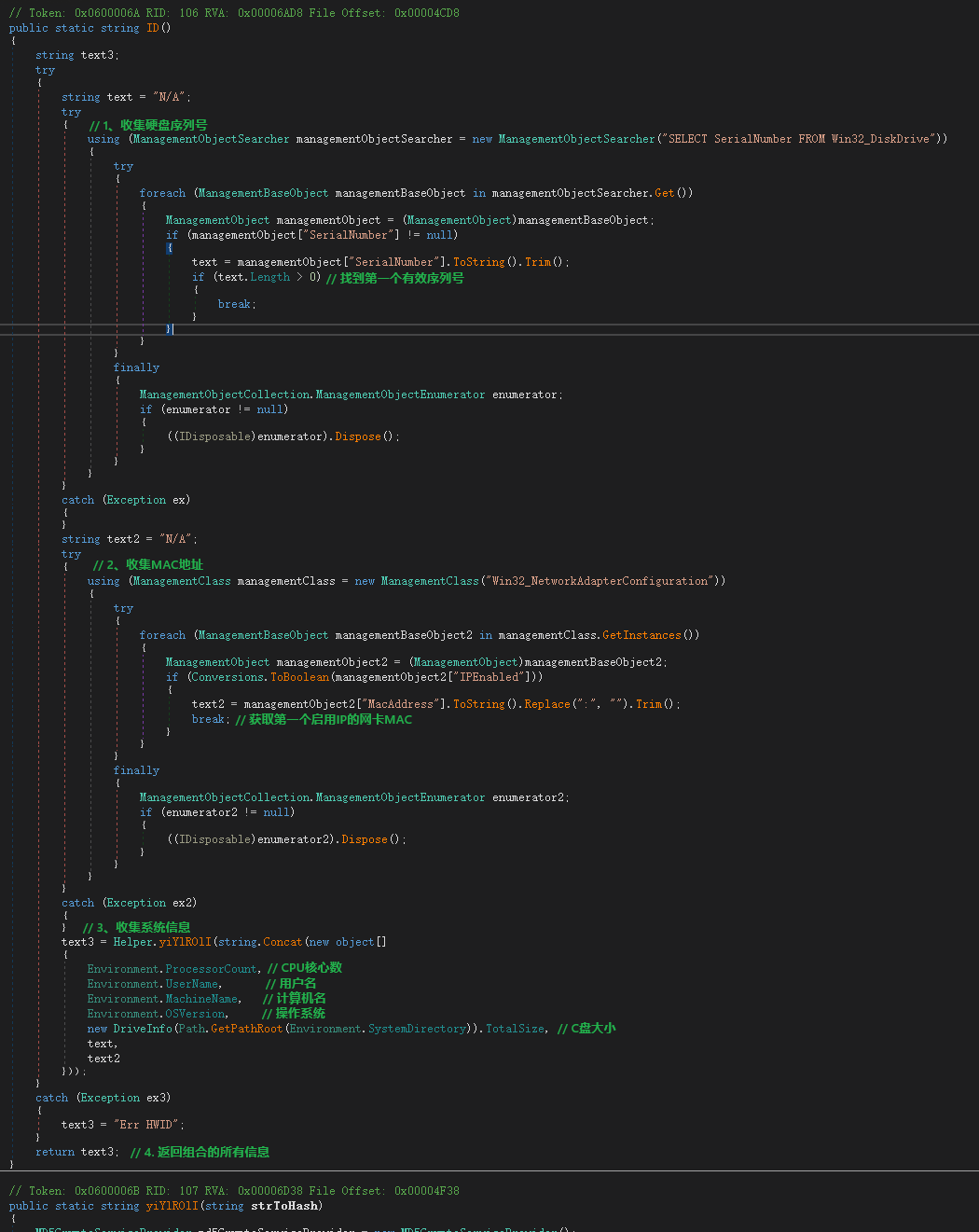
Task: Click the text.Length property
Action: 269,277
